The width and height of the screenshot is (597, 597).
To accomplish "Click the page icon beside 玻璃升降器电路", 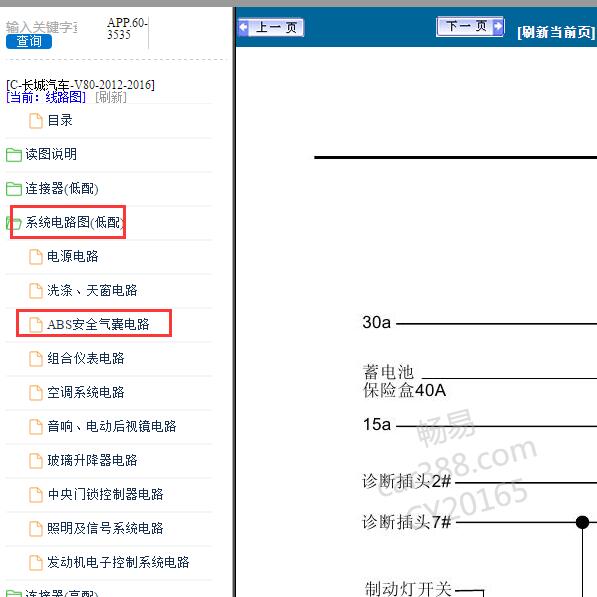I will (36, 461).
